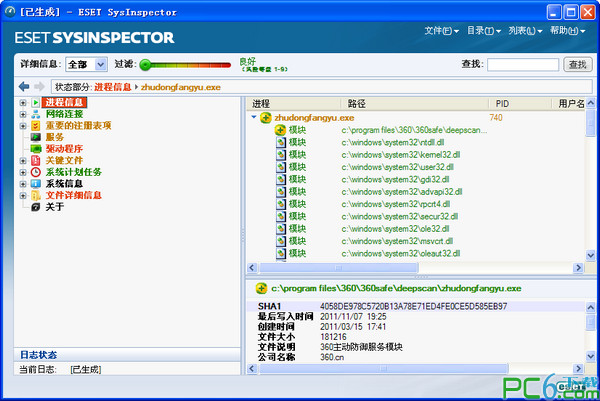
Task: Click the 查找 search button
Action: (578, 64)
